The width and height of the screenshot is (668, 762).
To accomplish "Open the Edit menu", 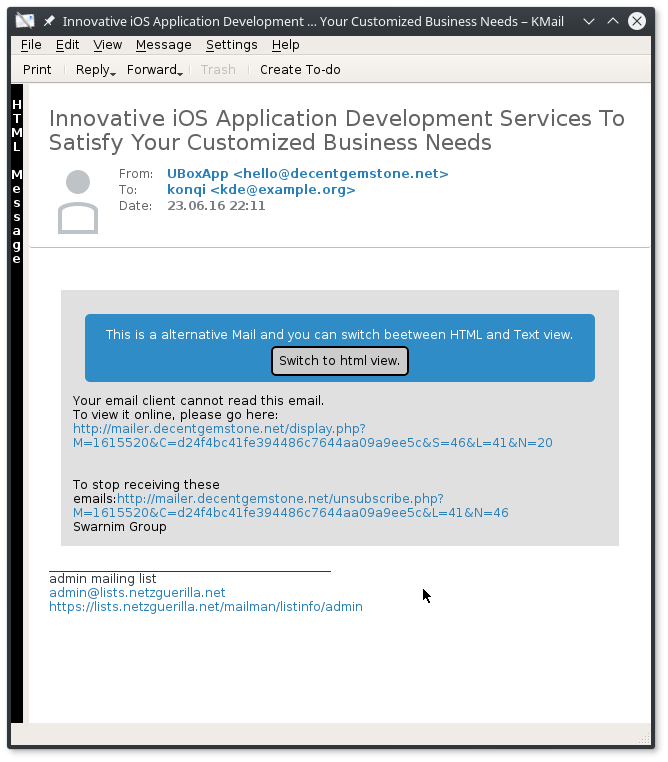I will tap(67, 45).
